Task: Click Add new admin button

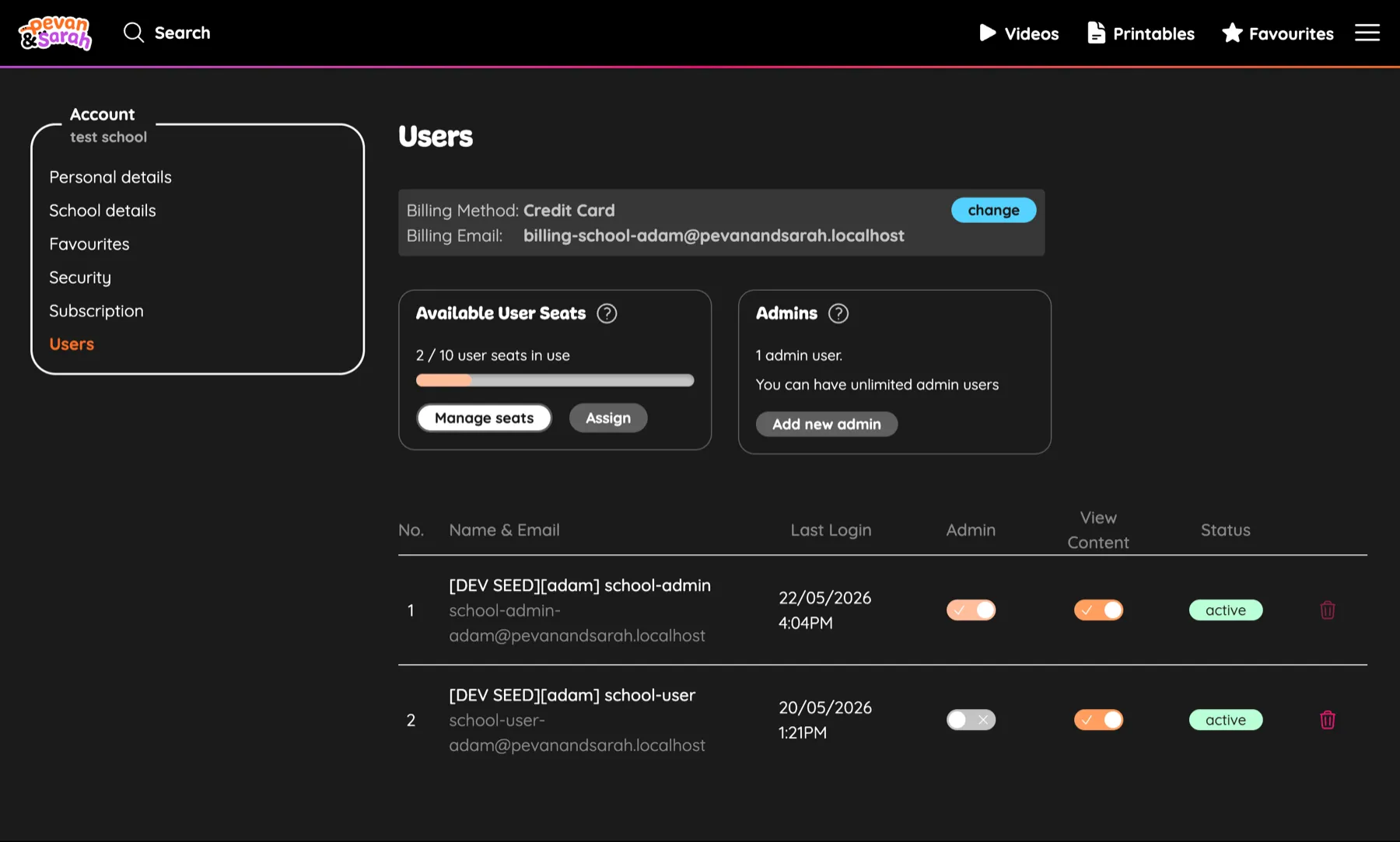Action: (827, 424)
